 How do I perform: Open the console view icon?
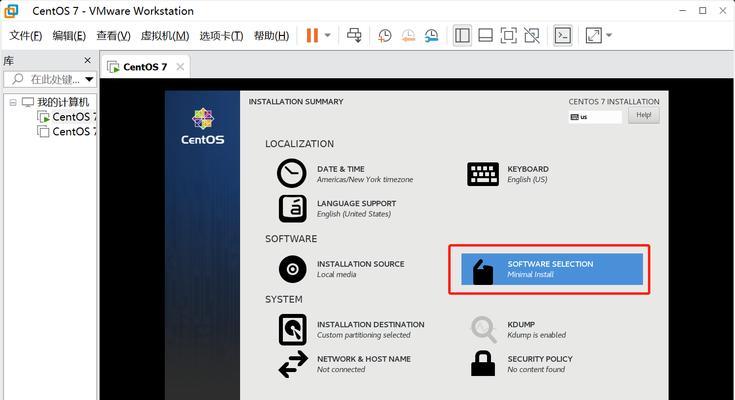(x=562, y=36)
